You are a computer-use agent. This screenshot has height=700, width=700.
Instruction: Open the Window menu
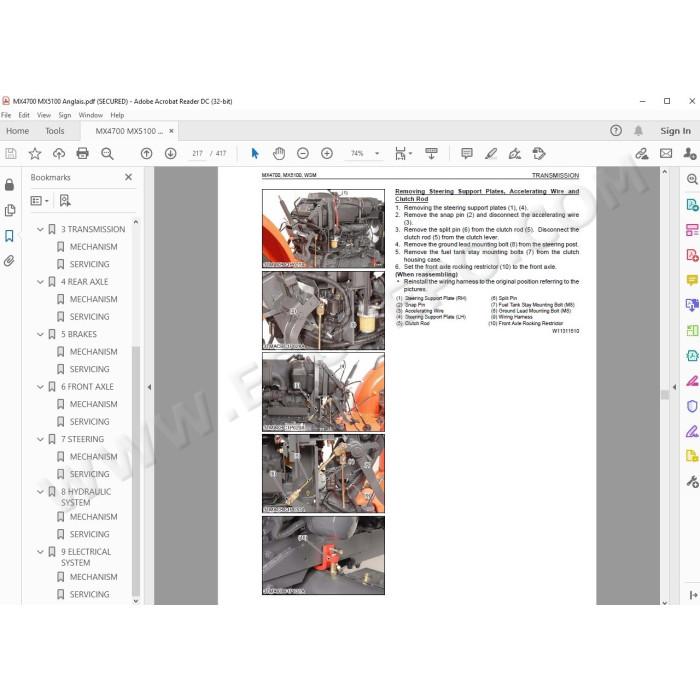(91, 115)
